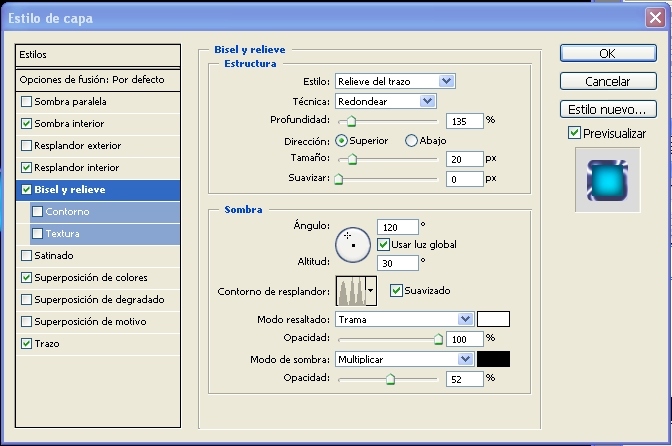Image resolution: width=672 pixels, height=446 pixels.
Task: Click the Ángulo value field 120
Action: 398,227
